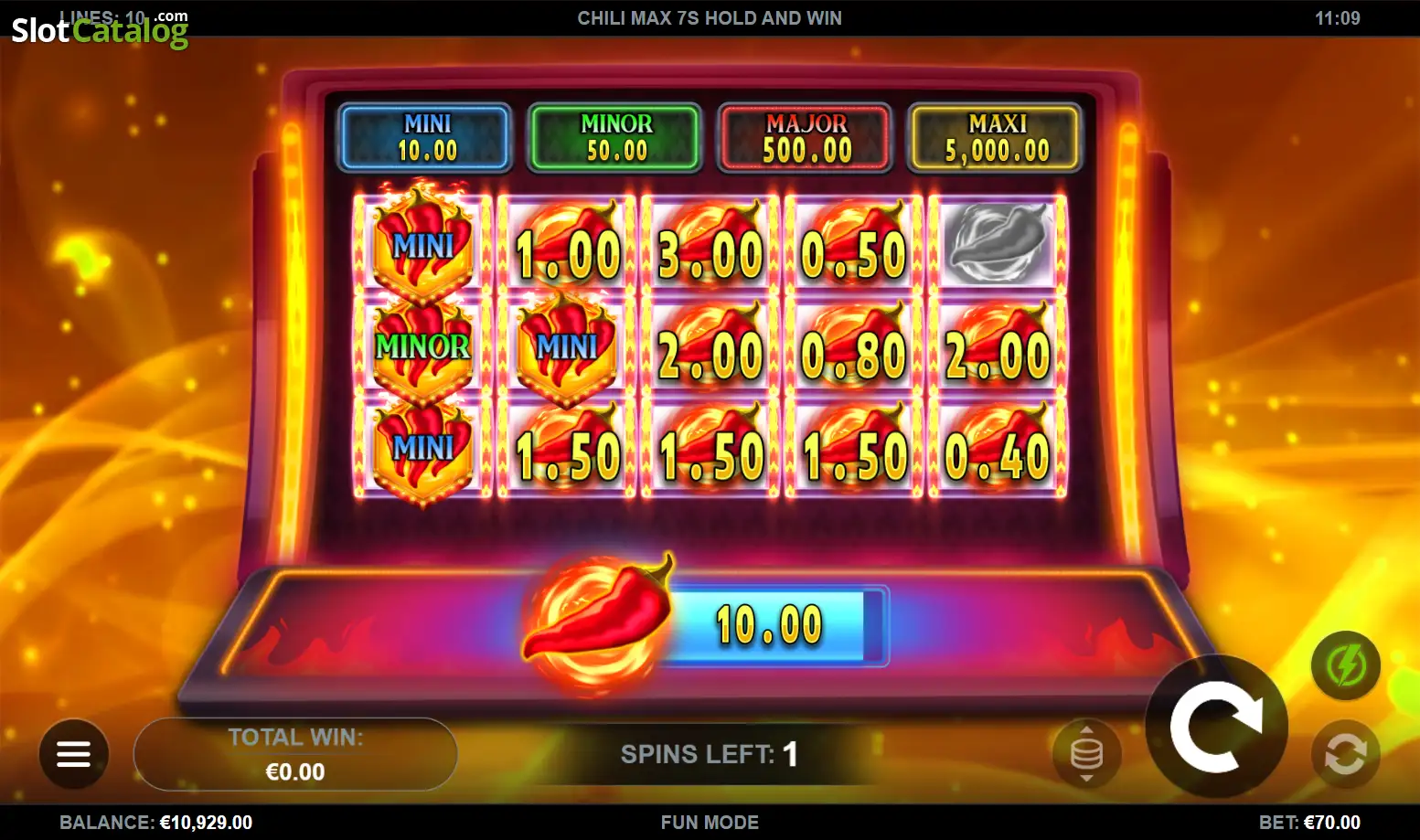Open the bet coin stack selector
1420x840 pixels.
pyautogui.click(x=1086, y=754)
